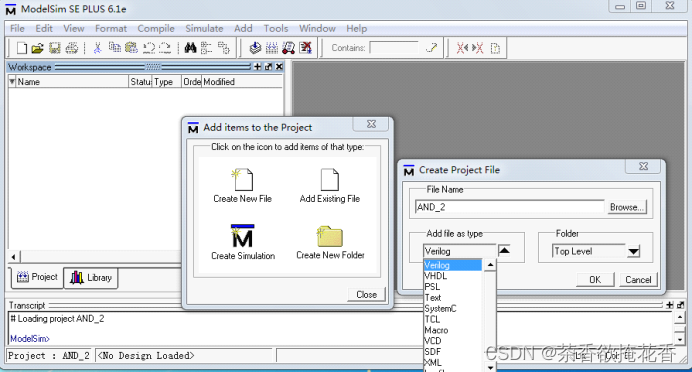
Task: Open the Edit menu
Action: click(x=44, y=29)
